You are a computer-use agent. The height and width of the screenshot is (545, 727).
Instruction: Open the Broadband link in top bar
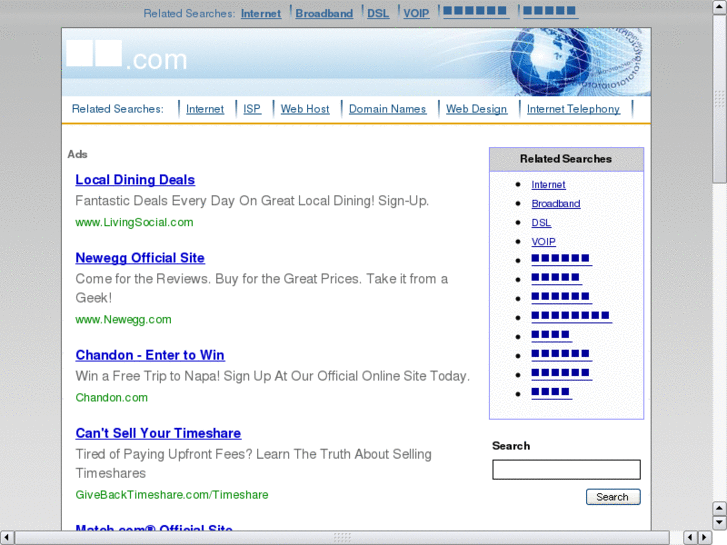[324, 13]
